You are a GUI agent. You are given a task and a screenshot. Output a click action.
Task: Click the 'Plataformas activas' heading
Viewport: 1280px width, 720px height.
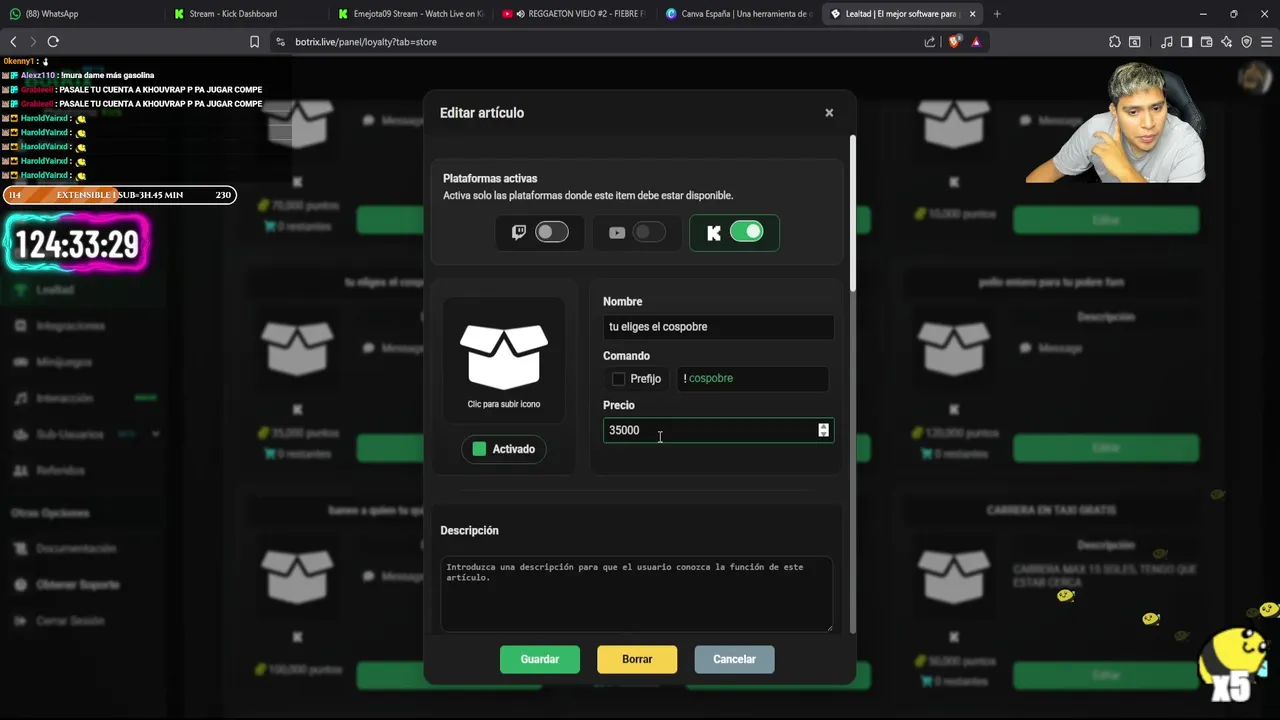(490, 178)
